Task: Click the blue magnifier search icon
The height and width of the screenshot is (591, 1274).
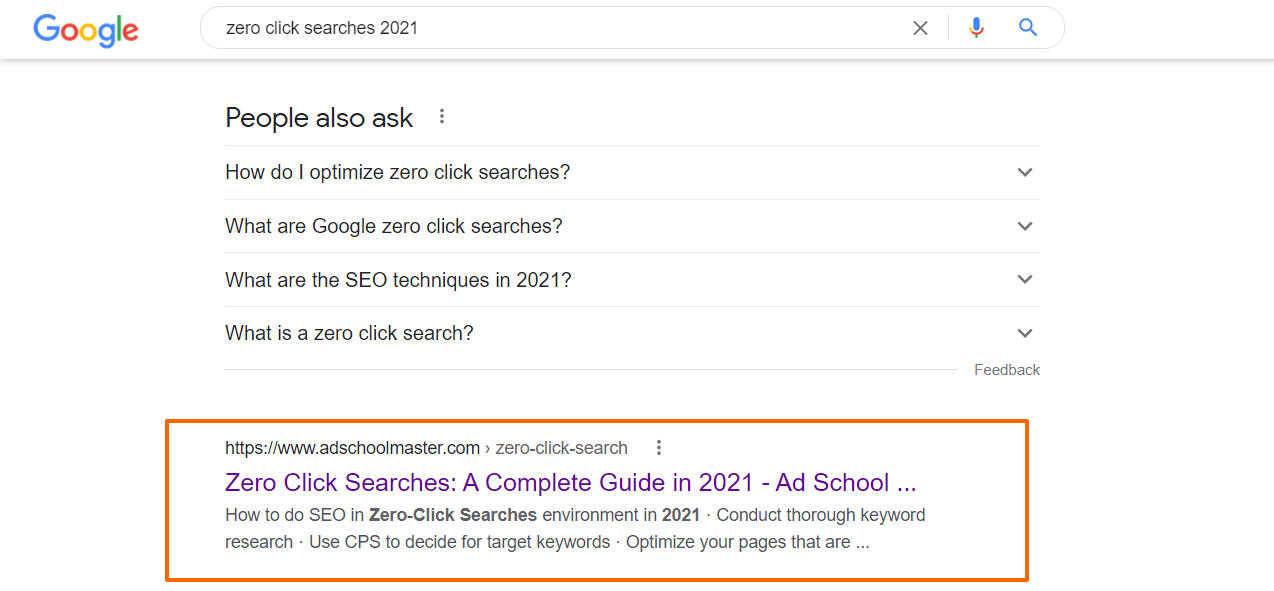Action: (1028, 28)
